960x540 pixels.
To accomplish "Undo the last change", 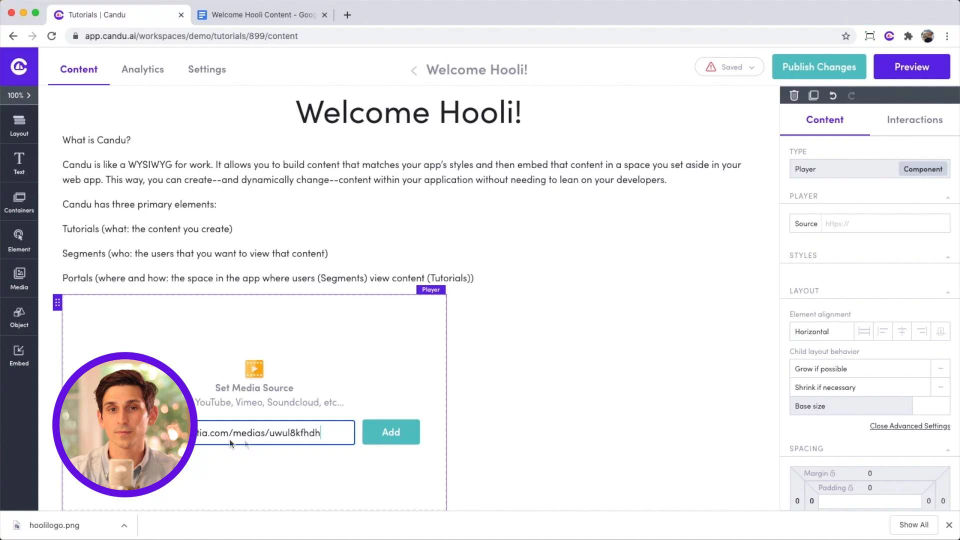I will pos(833,96).
